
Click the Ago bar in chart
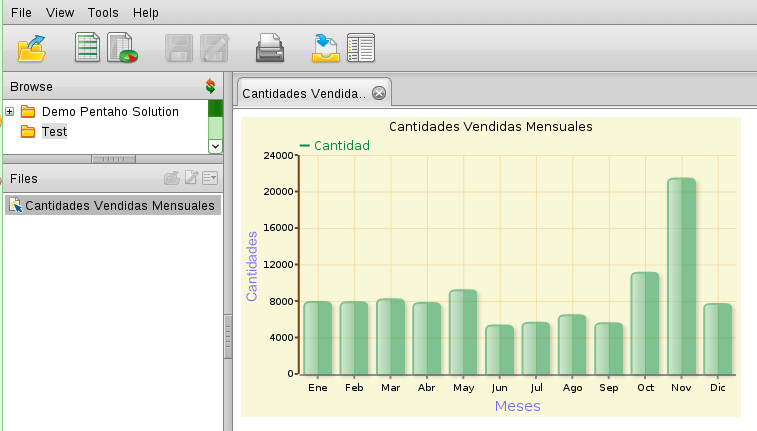point(572,345)
